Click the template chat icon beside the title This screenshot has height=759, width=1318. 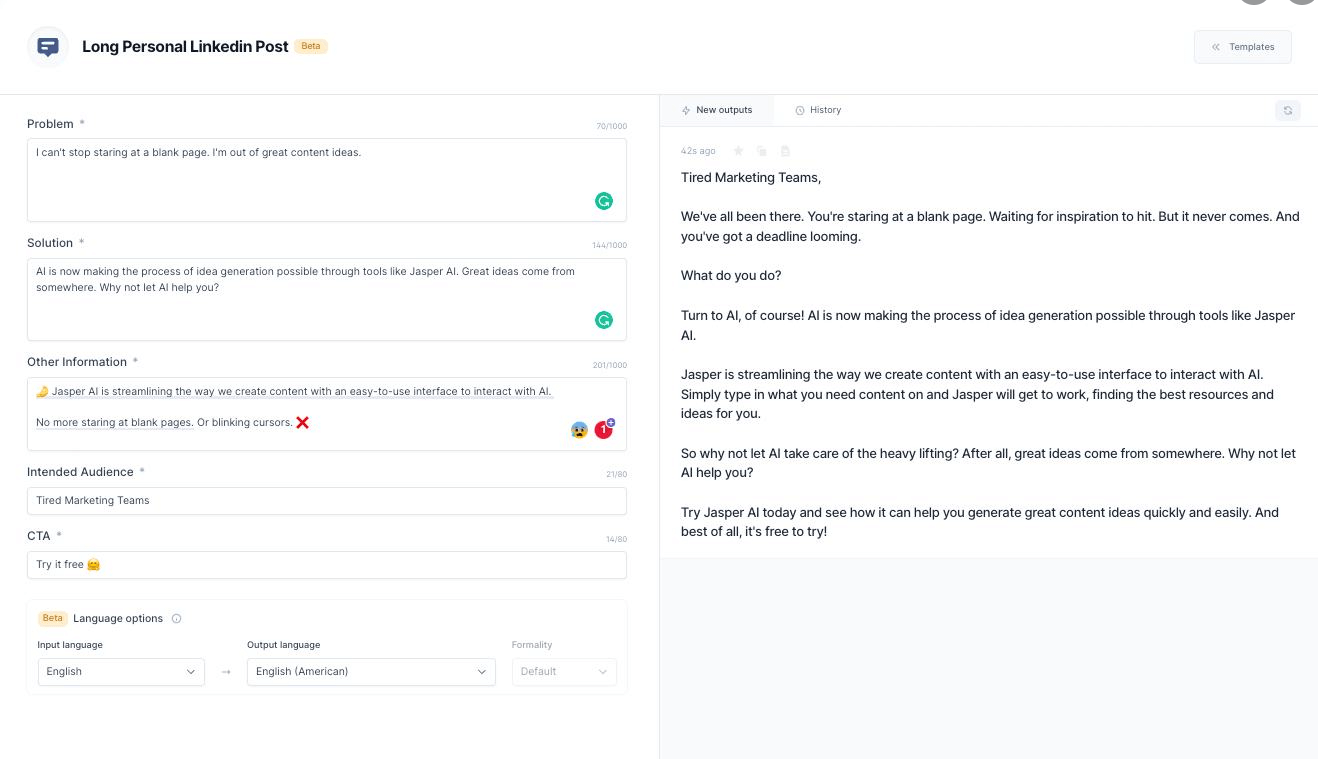click(47, 47)
